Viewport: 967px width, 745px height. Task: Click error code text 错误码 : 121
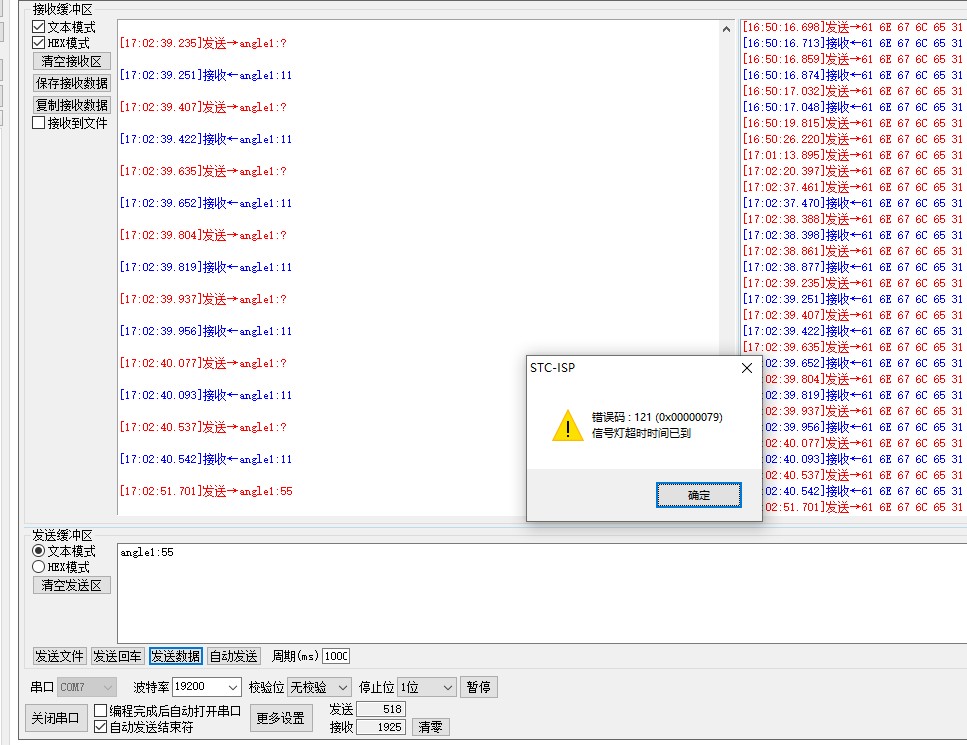click(x=657, y=417)
